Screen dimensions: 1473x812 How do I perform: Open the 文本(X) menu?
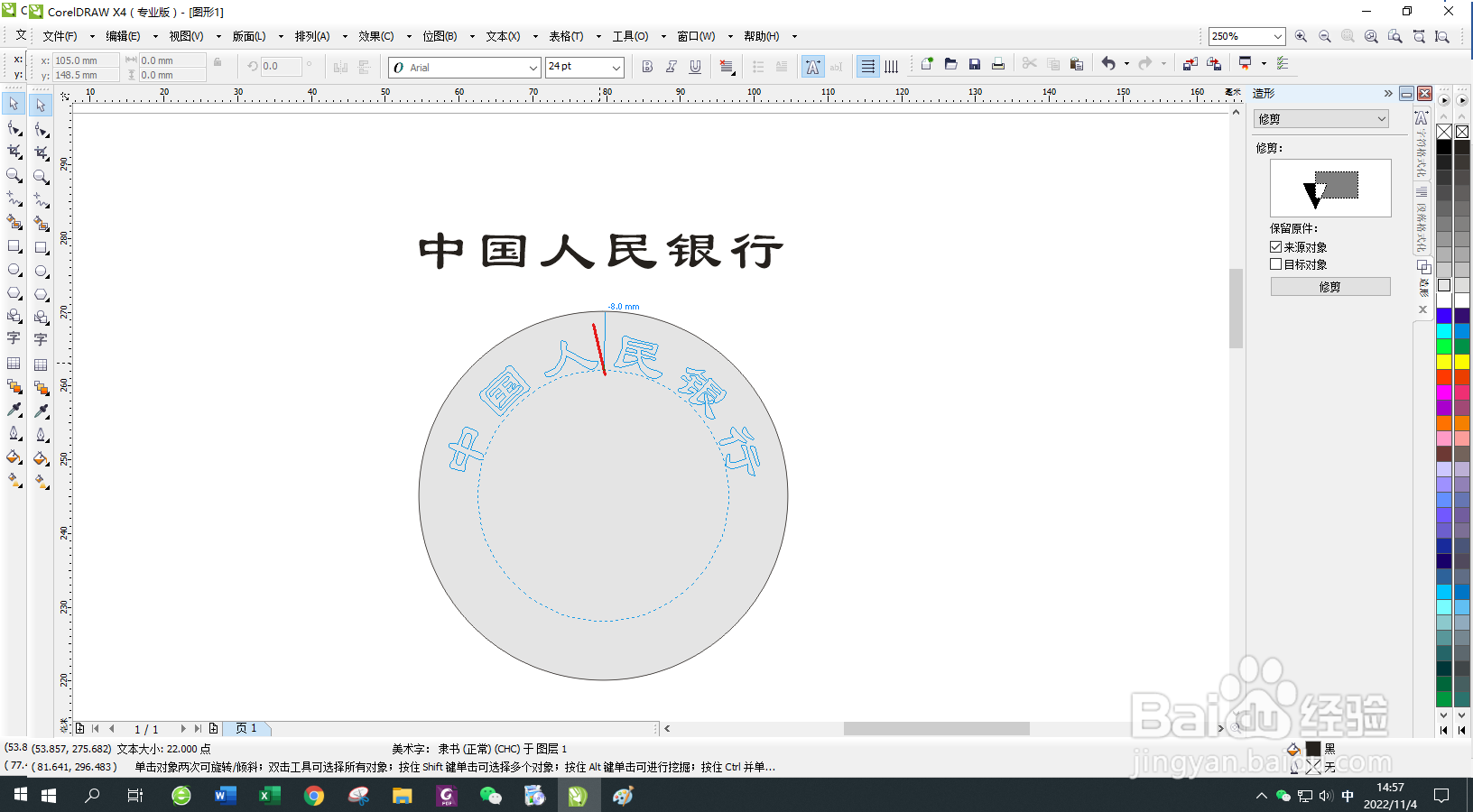point(503,36)
